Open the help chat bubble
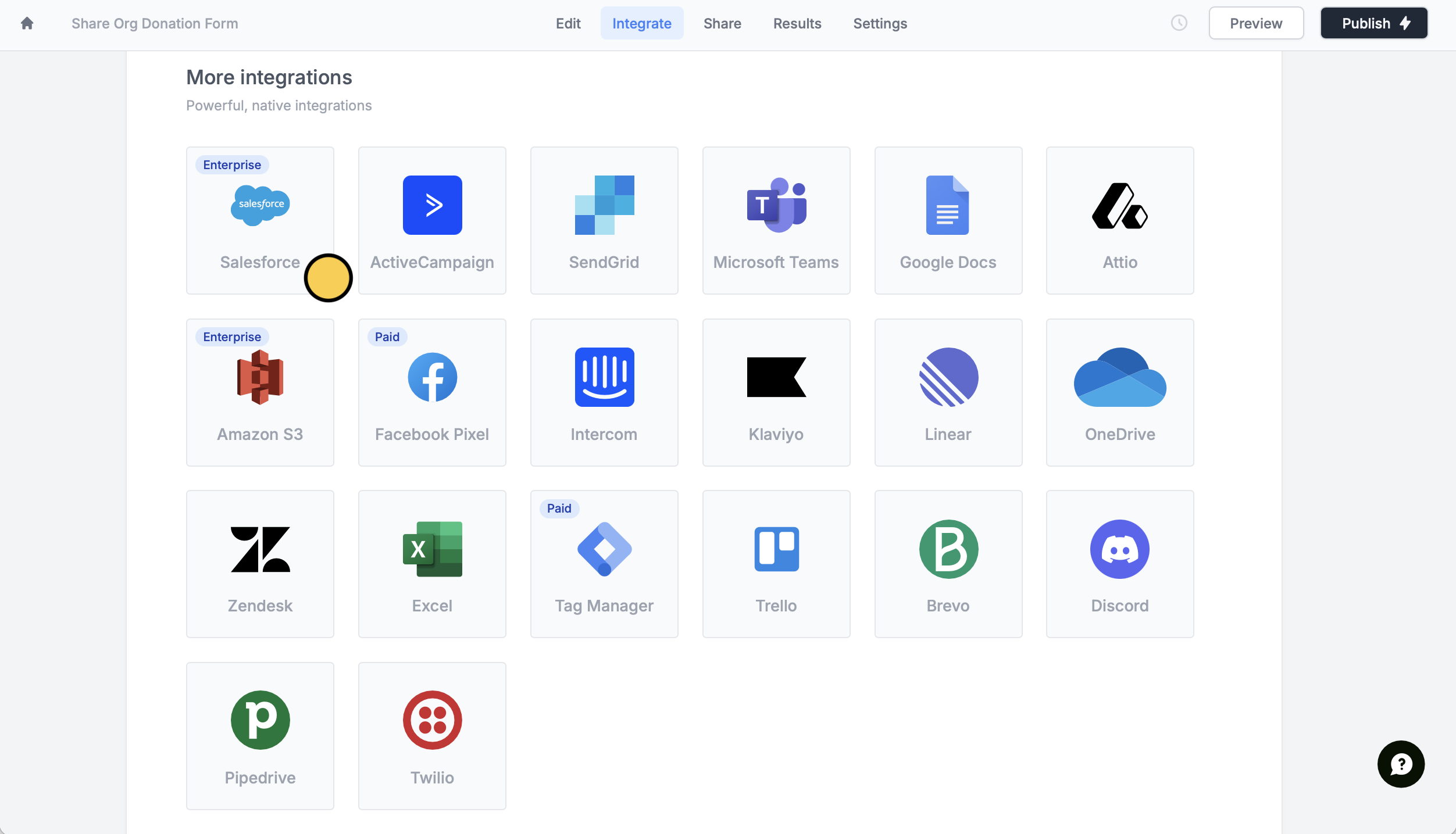 tap(1401, 764)
